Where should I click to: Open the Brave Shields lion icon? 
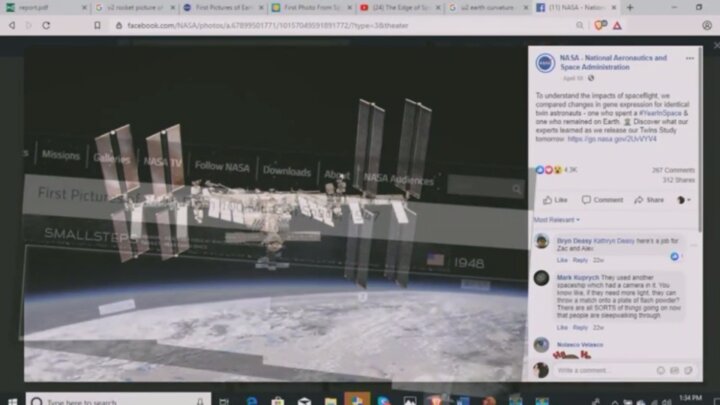(600, 25)
